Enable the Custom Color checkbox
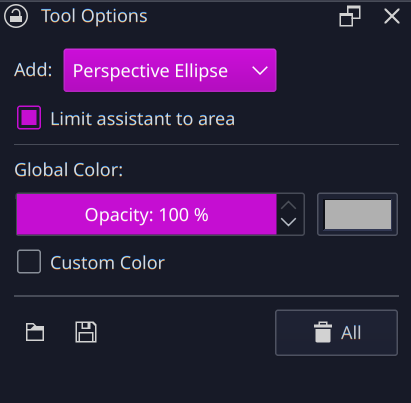 (29, 262)
